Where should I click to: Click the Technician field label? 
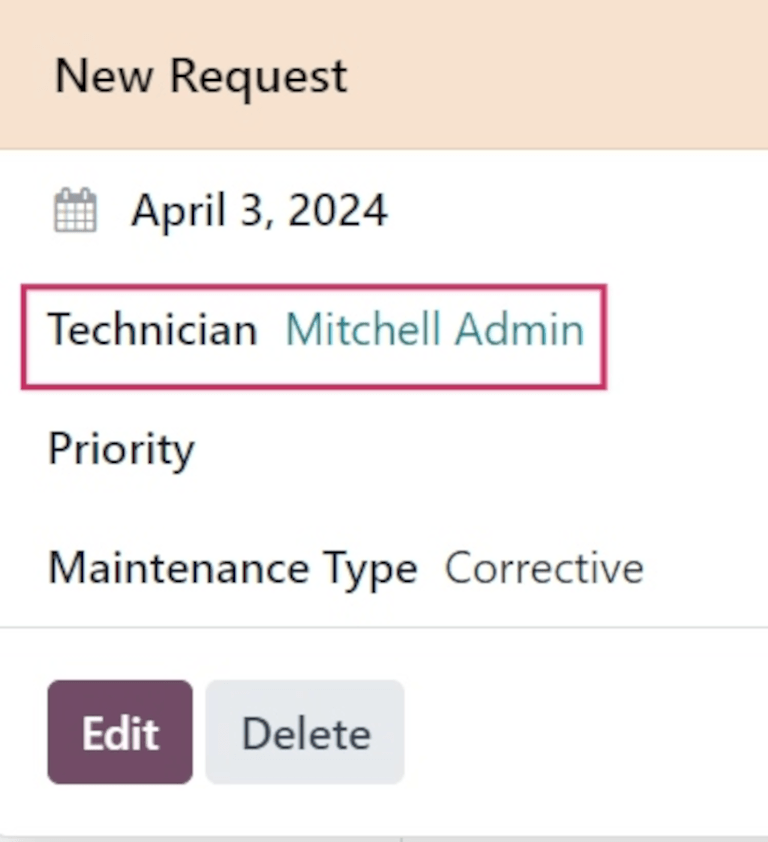[x=151, y=330]
